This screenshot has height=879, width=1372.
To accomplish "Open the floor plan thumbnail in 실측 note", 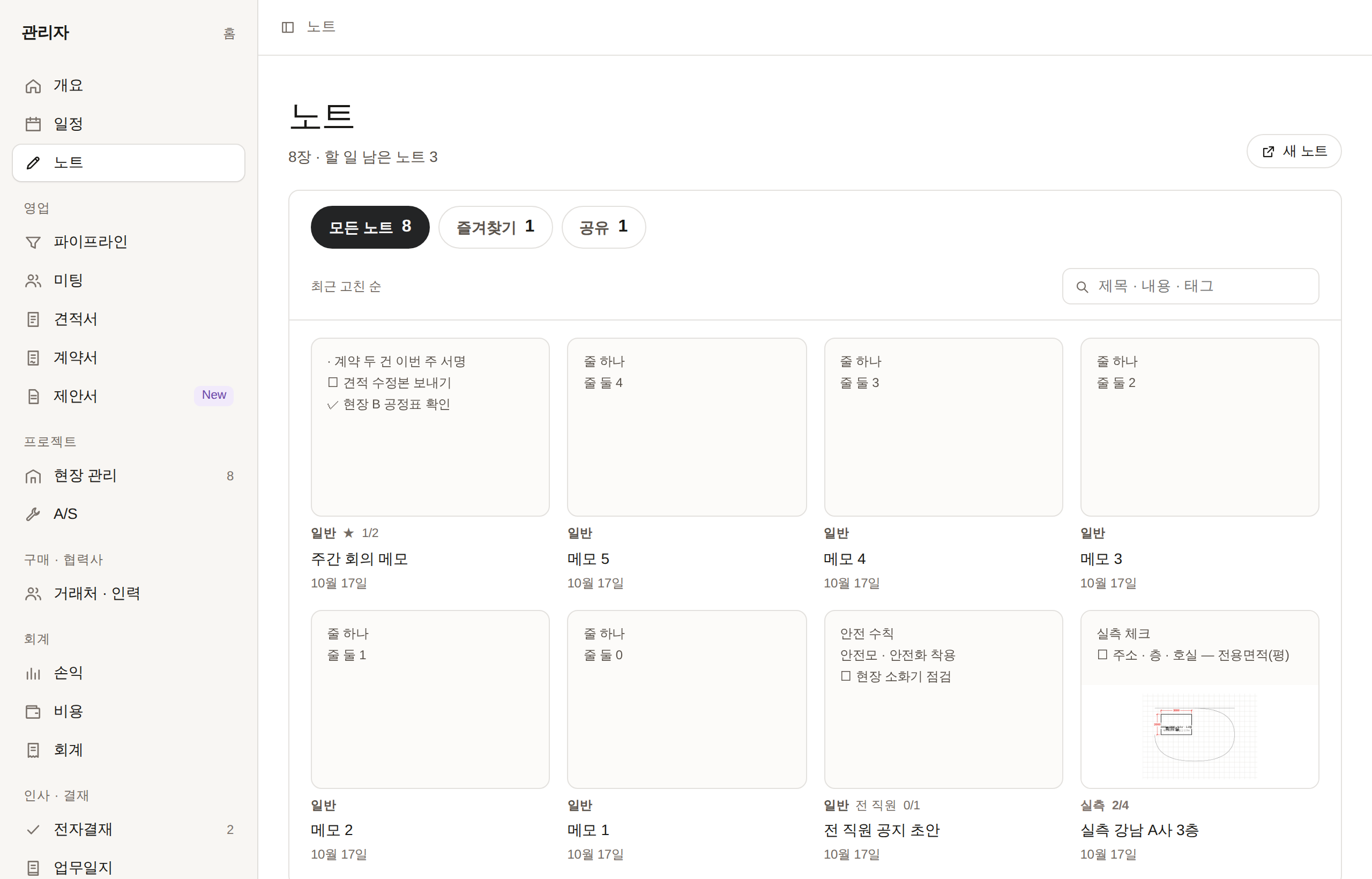I will [x=1199, y=736].
